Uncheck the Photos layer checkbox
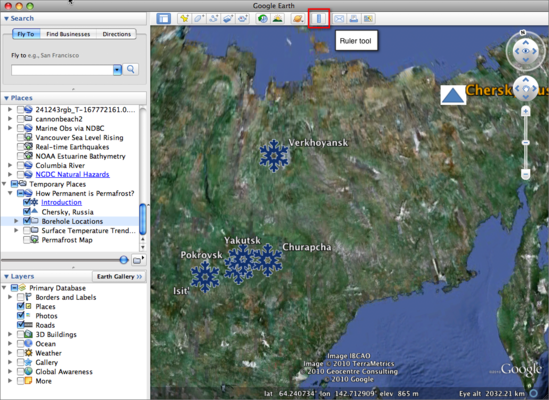The image size is (549, 400). pos(20,316)
